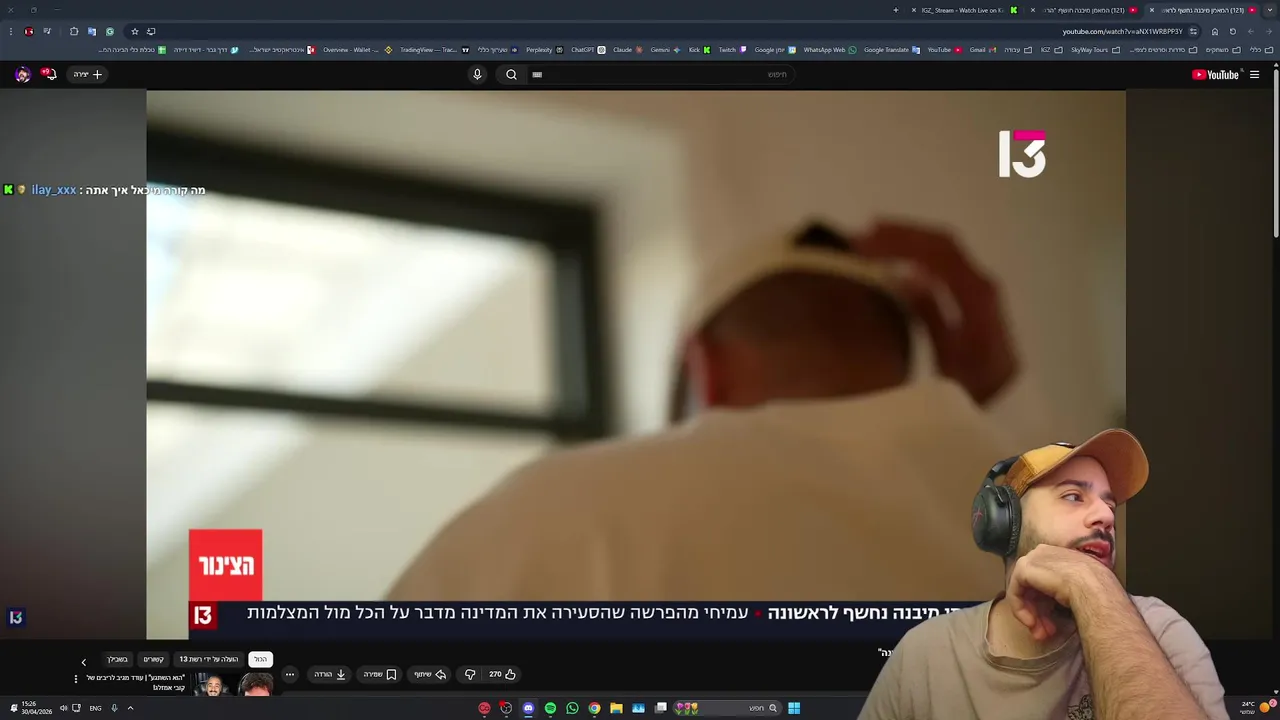The height and width of the screenshot is (720, 1280).
Task: Open the YouTube bookmark
Action: click(944, 49)
